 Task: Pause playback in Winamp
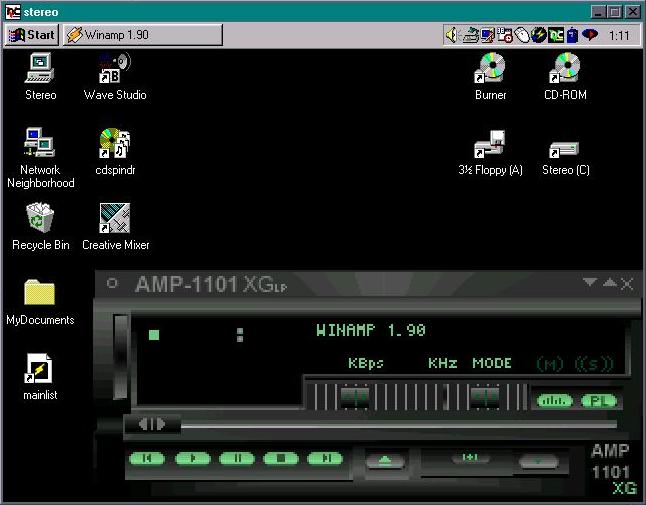point(237,458)
